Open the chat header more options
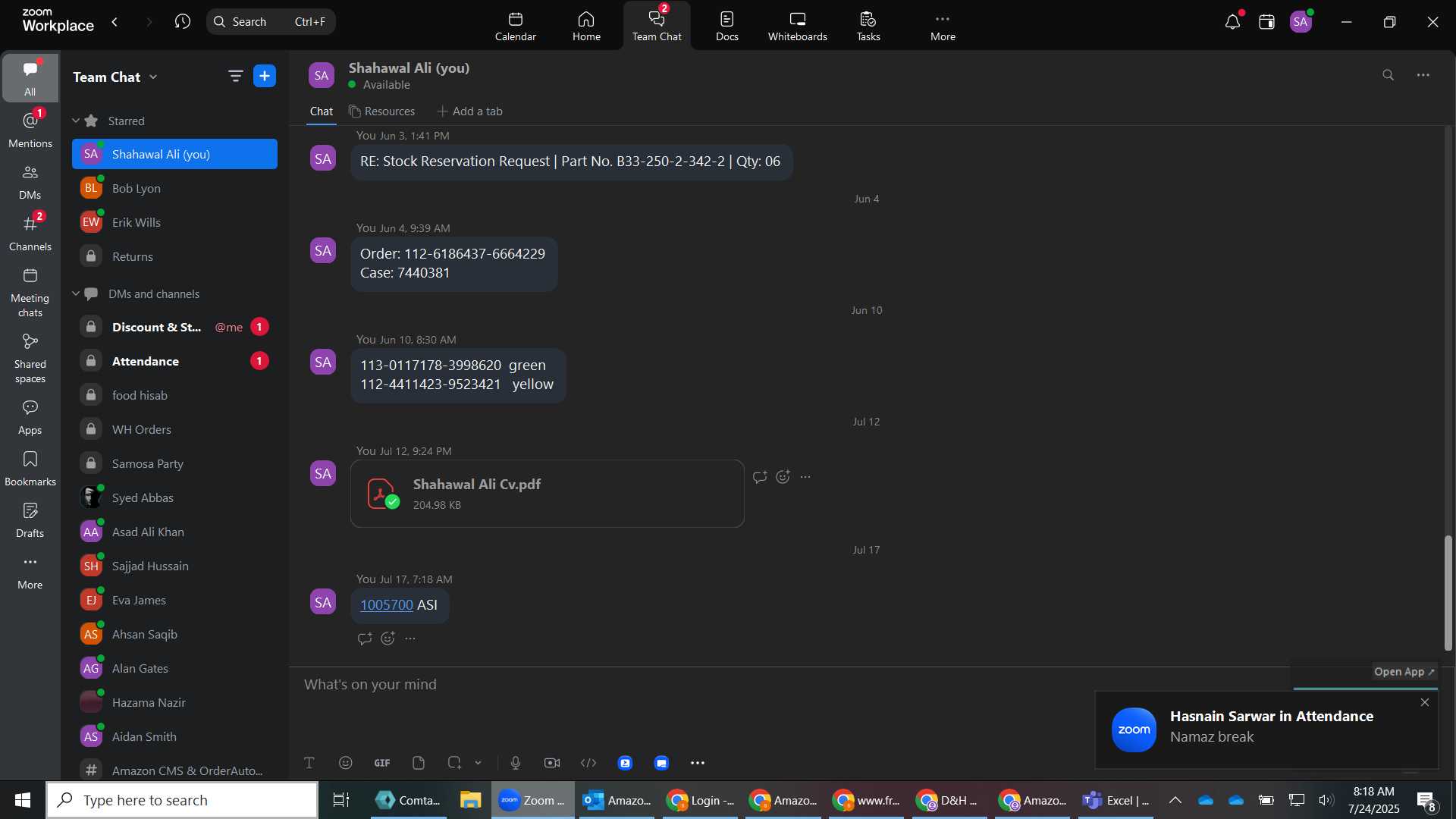 coord(1423,75)
